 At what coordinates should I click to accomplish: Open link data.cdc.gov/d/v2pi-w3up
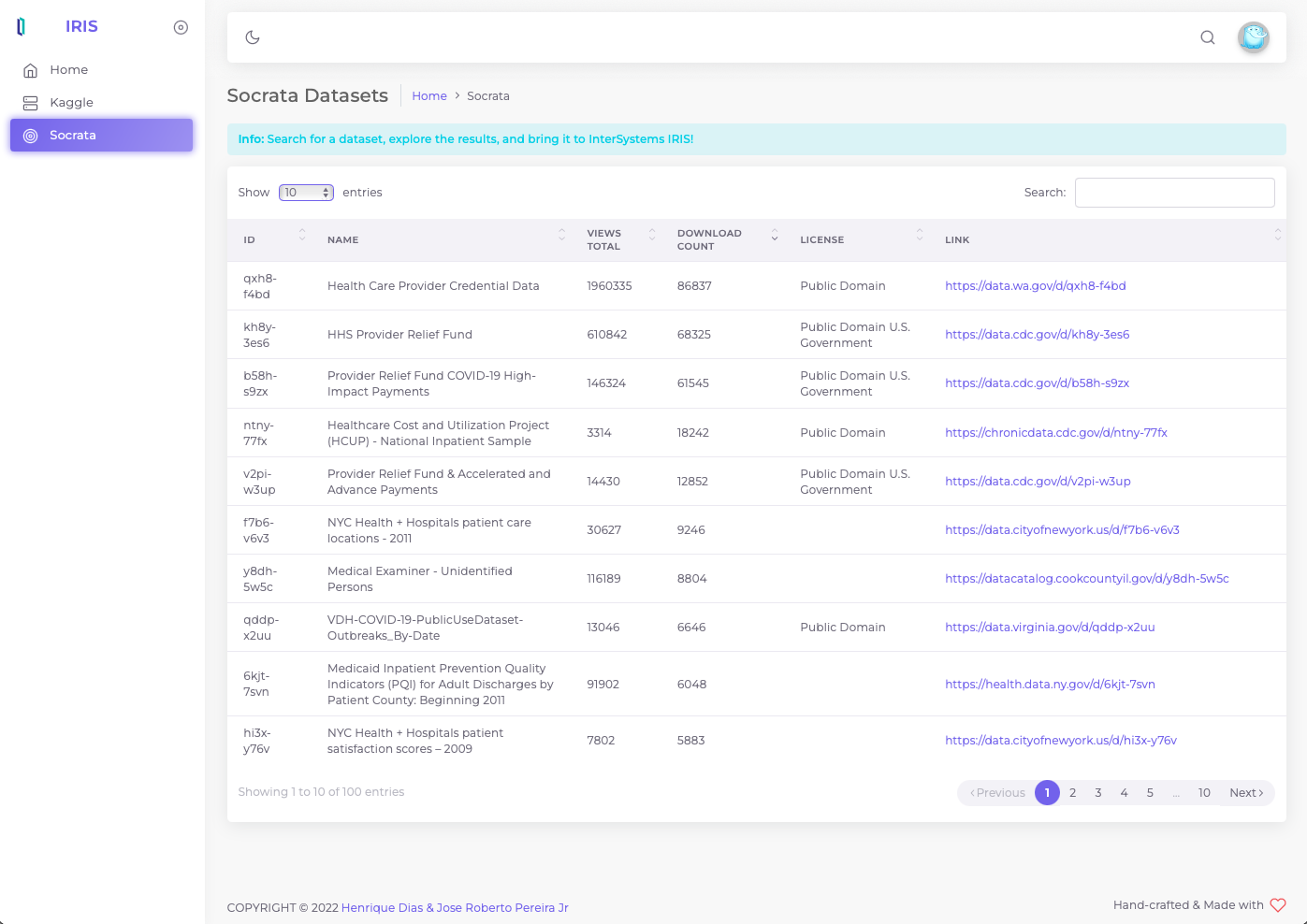click(x=1038, y=482)
